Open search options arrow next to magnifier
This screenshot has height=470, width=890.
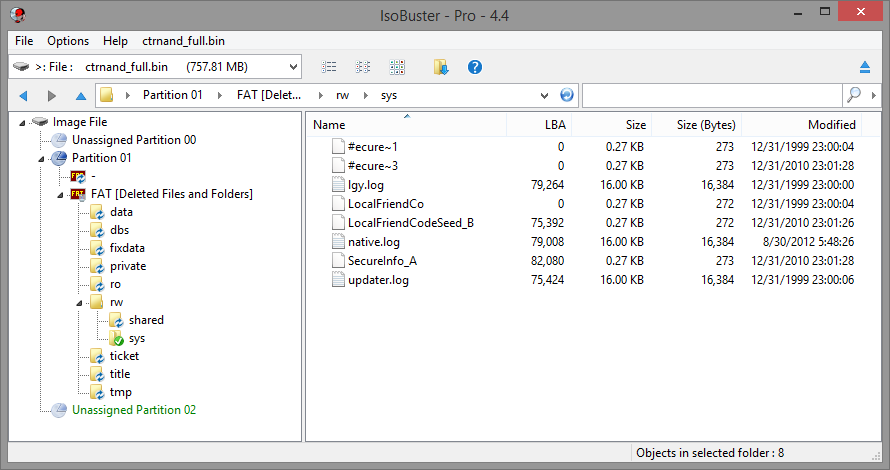tap(874, 95)
